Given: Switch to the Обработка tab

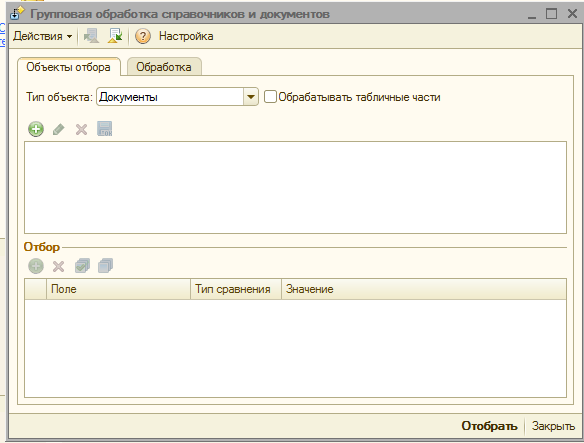Looking at the screenshot, I should pyautogui.click(x=164, y=67).
